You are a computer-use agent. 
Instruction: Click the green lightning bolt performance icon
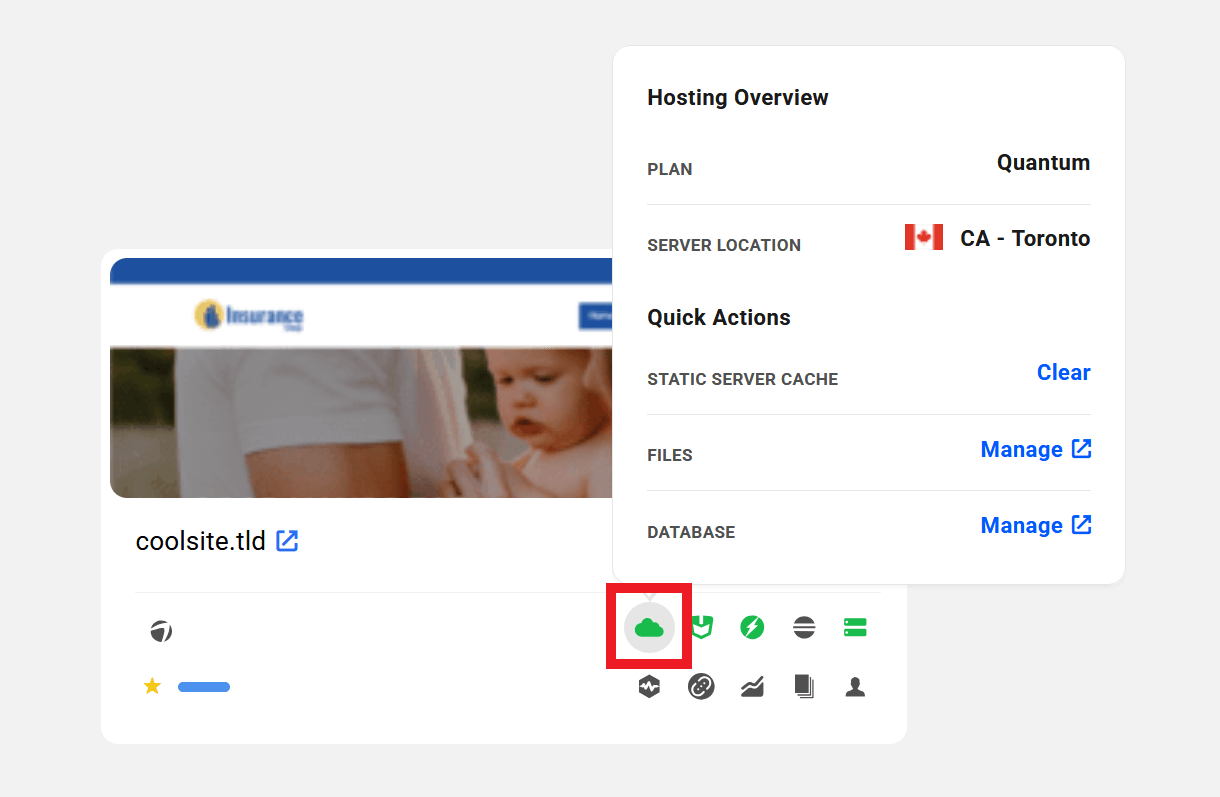(752, 628)
